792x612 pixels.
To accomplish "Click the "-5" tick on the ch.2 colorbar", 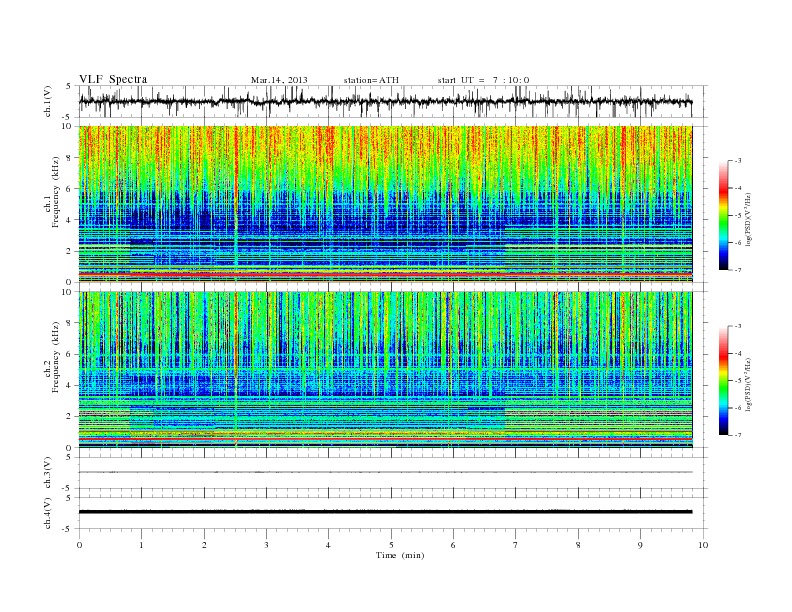I will (x=737, y=381).
